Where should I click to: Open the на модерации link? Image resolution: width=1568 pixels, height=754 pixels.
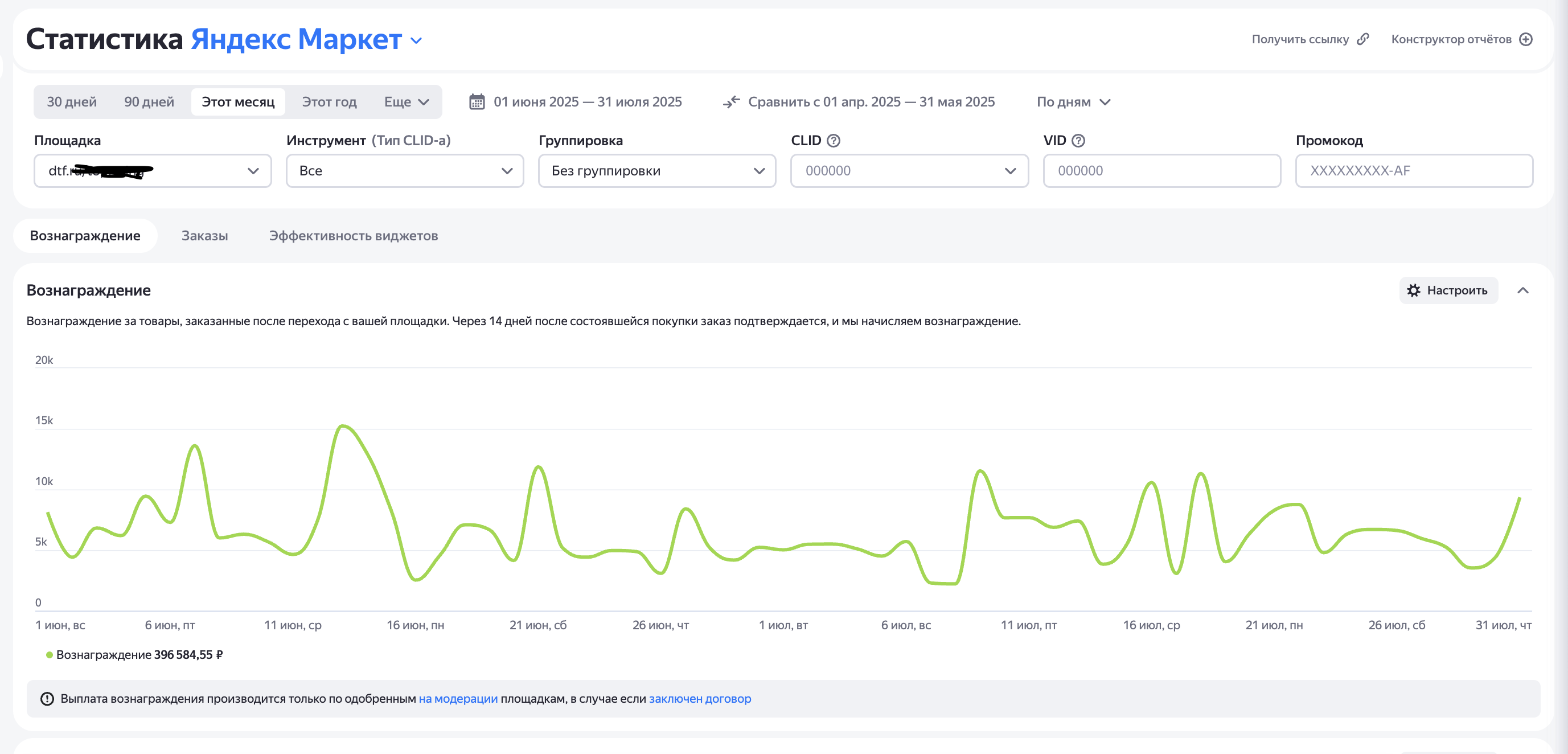458,699
